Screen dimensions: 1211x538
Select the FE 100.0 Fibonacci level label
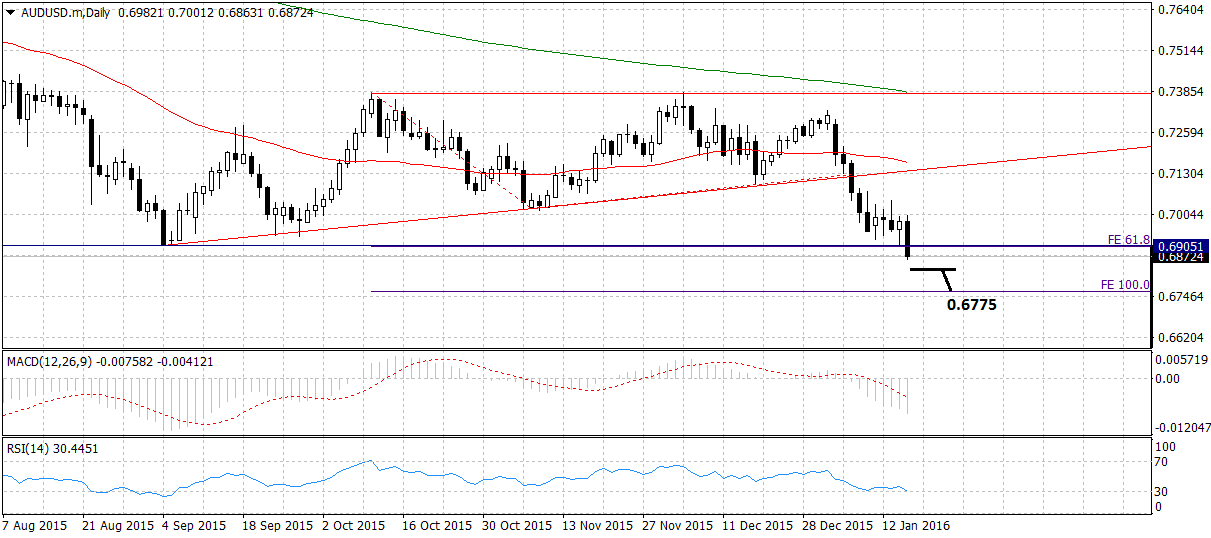pos(1124,285)
